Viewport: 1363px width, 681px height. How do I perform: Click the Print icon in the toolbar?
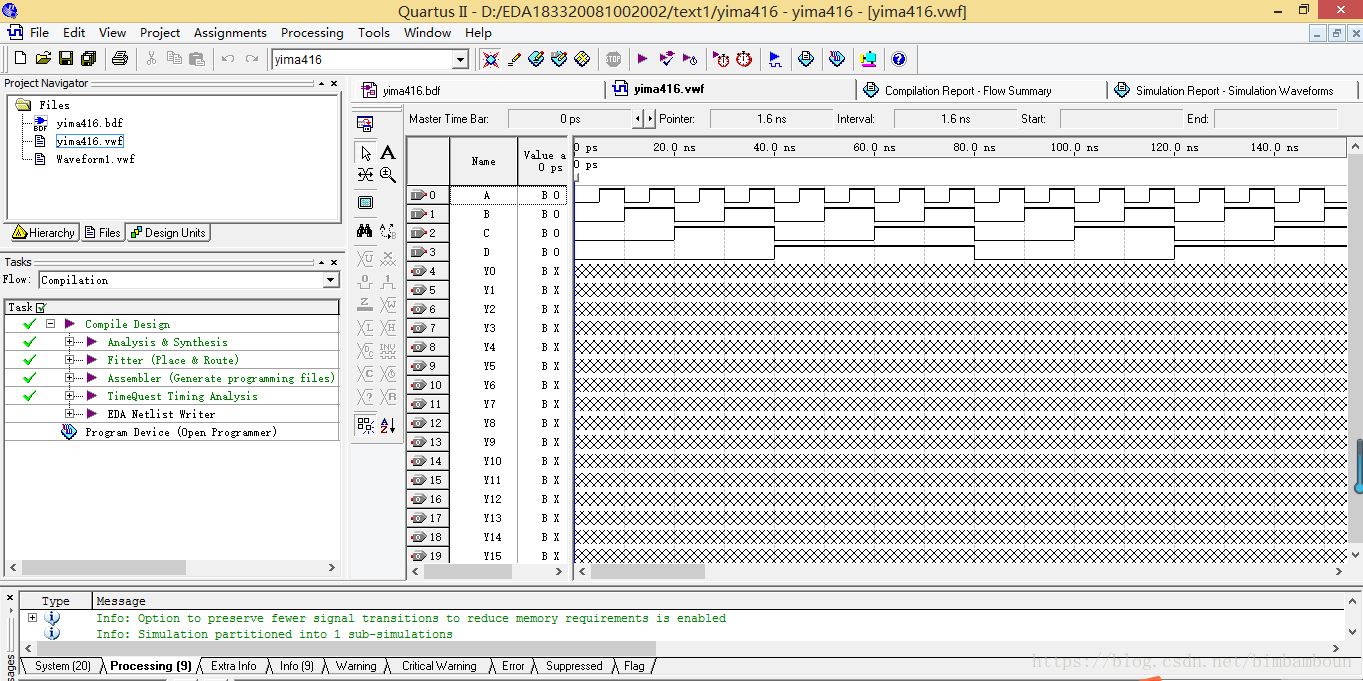click(x=120, y=59)
